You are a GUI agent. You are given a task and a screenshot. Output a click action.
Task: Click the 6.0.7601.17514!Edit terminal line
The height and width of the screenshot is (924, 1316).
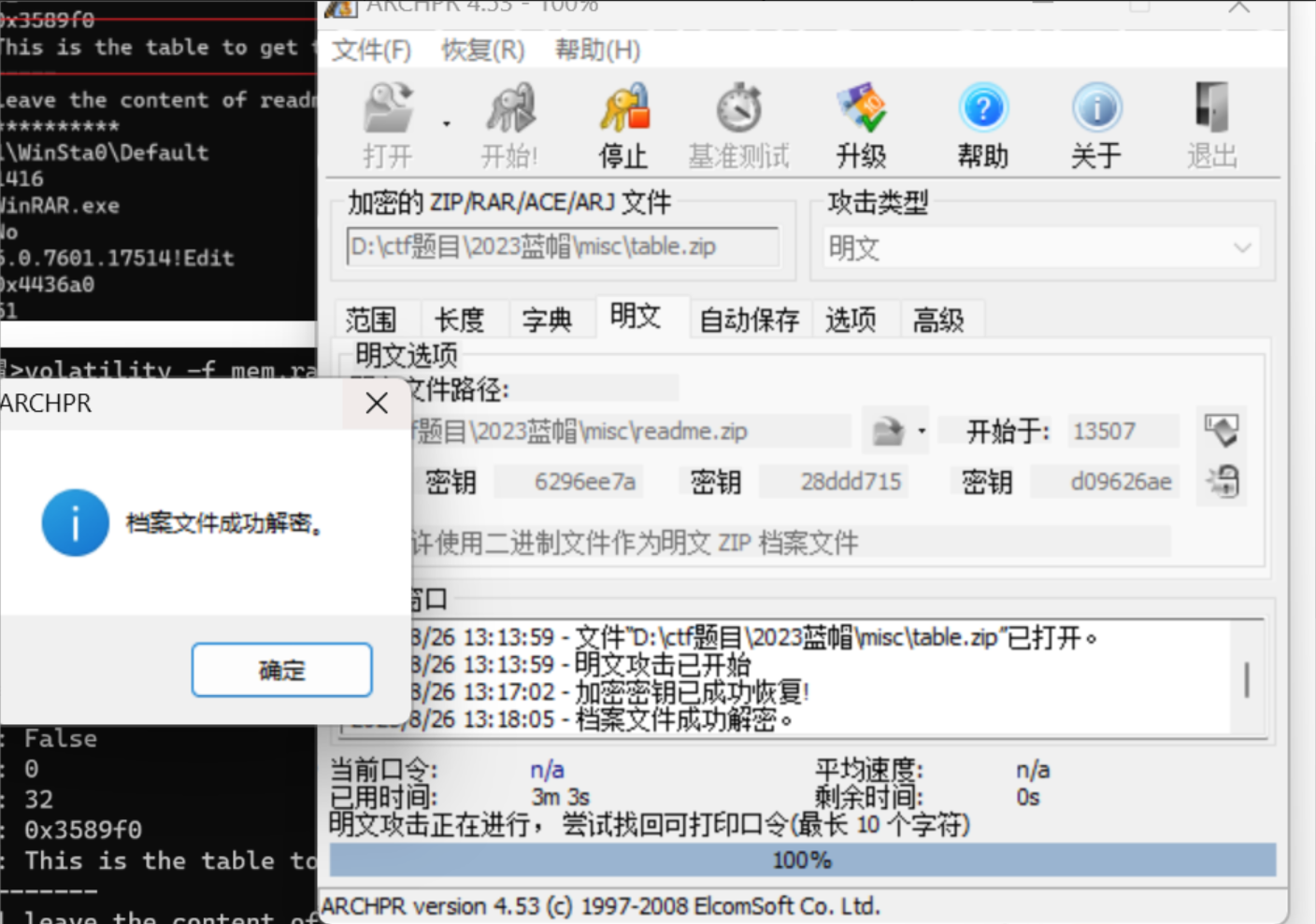[x=117, y=257]
